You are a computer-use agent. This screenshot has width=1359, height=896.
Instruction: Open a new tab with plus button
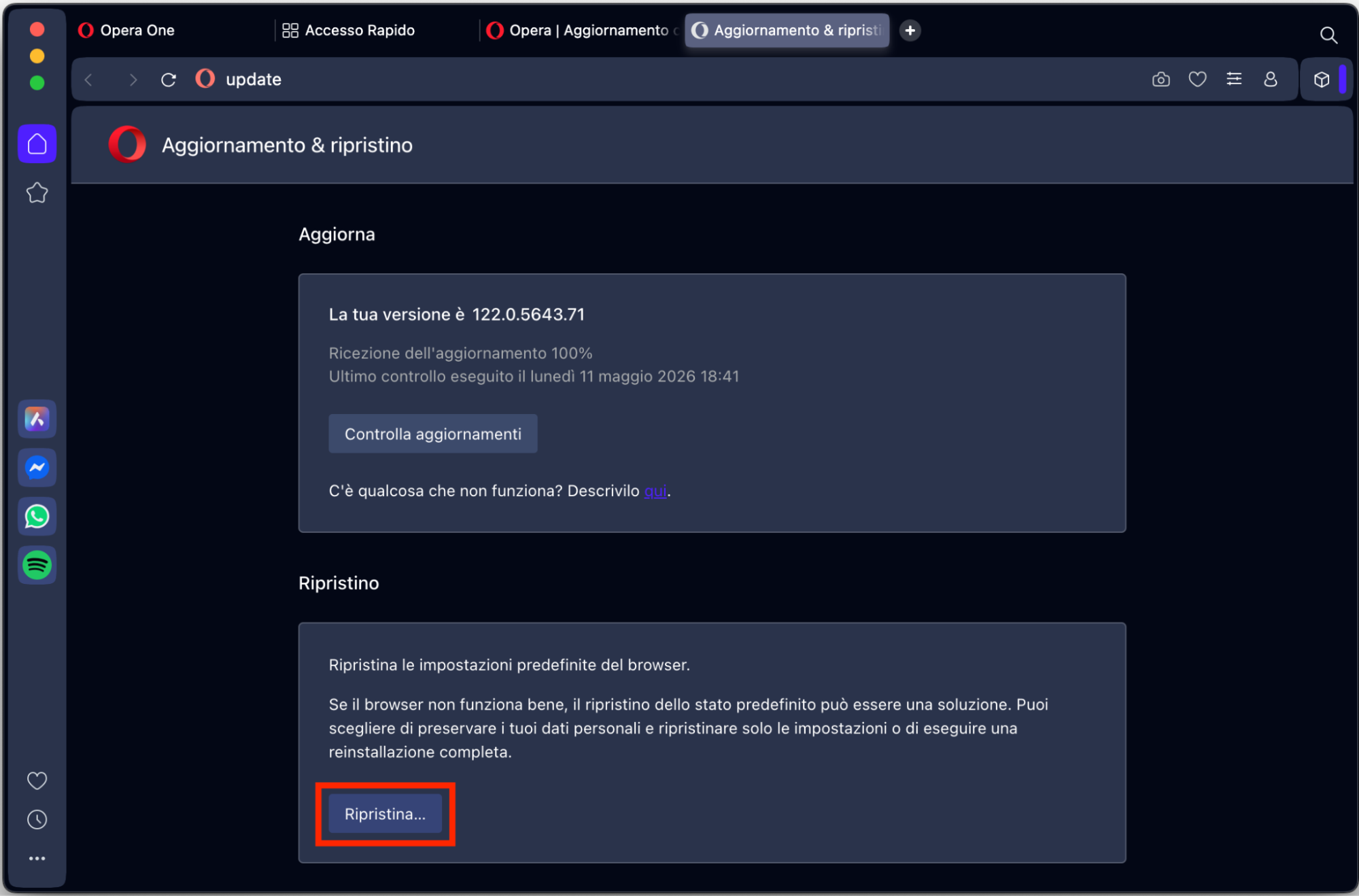point(910,31)
